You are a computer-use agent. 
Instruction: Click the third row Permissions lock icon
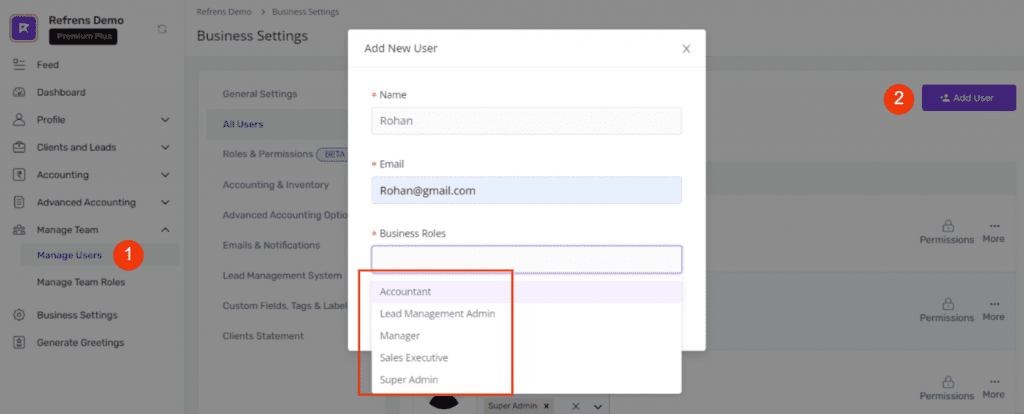coord(947,383)
